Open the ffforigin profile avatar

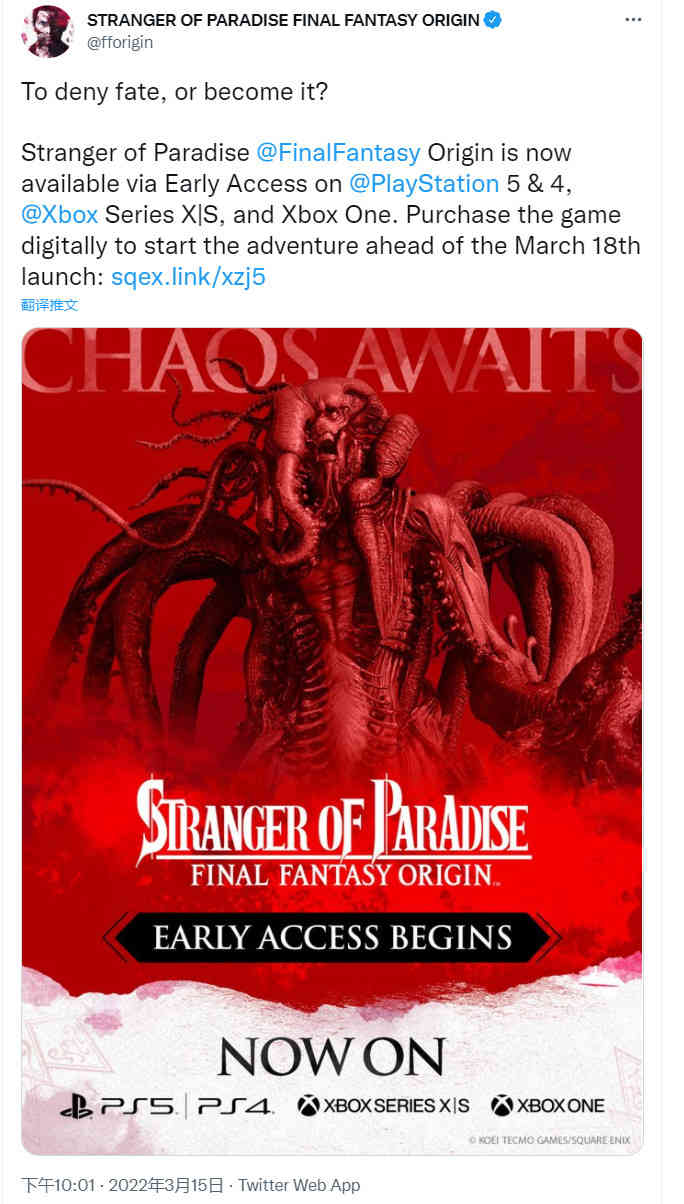pos(48,30)
